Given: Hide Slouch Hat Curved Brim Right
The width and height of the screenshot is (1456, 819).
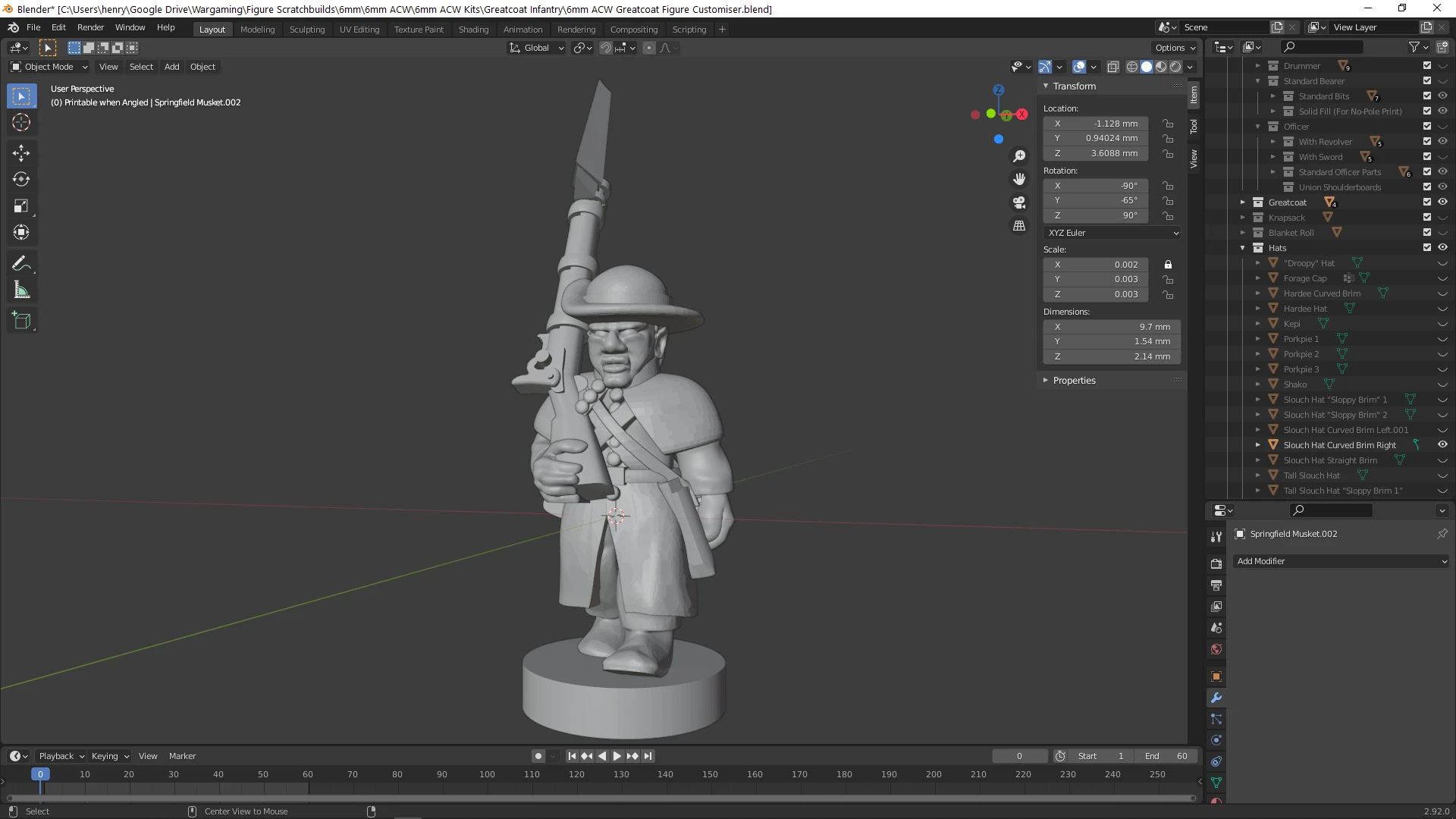Looking at the screenshot, I should click(x=1442, y=445).
